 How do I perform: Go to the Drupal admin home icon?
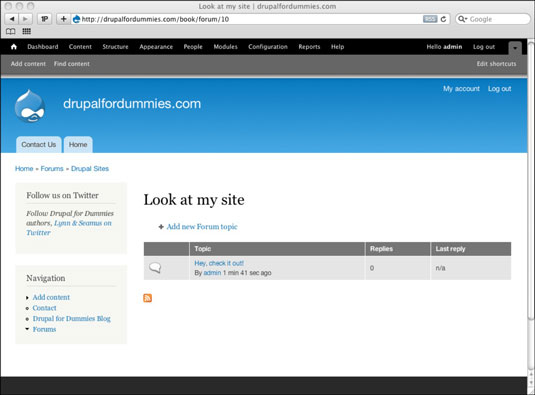click(14, 47)
